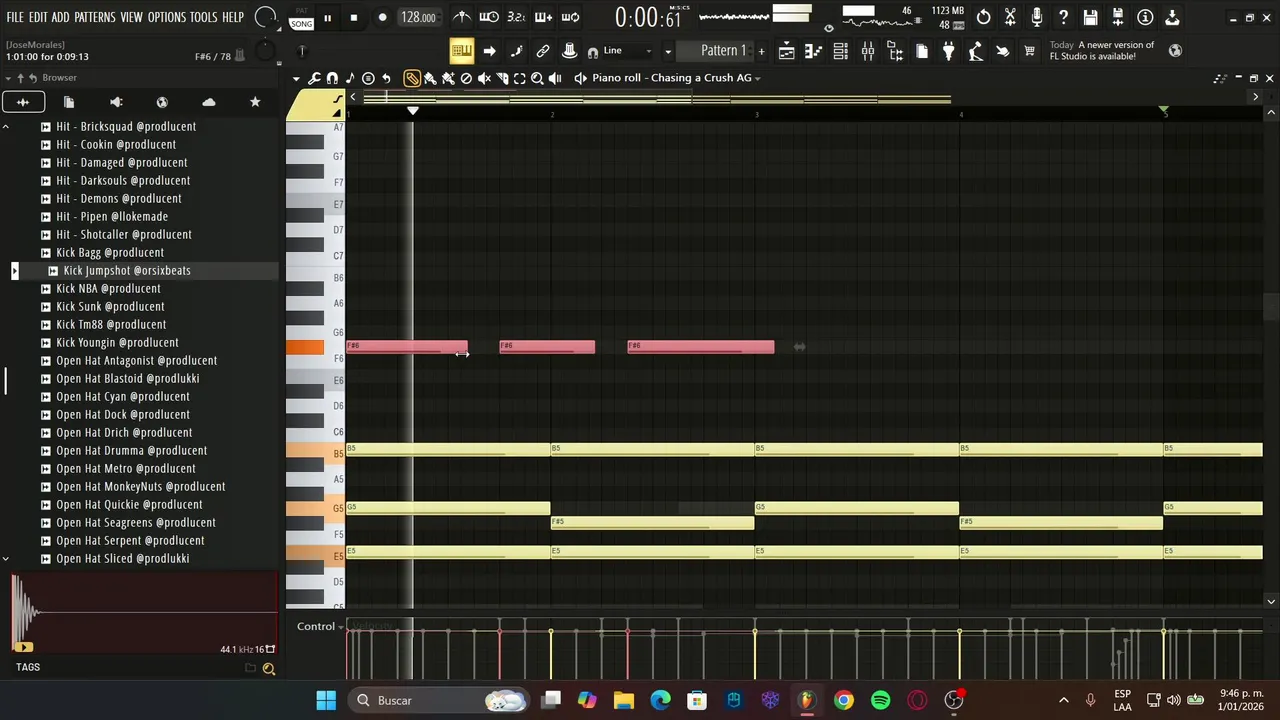
Task: Open the TOOLS menu
Action: click(x=204, y=17)
